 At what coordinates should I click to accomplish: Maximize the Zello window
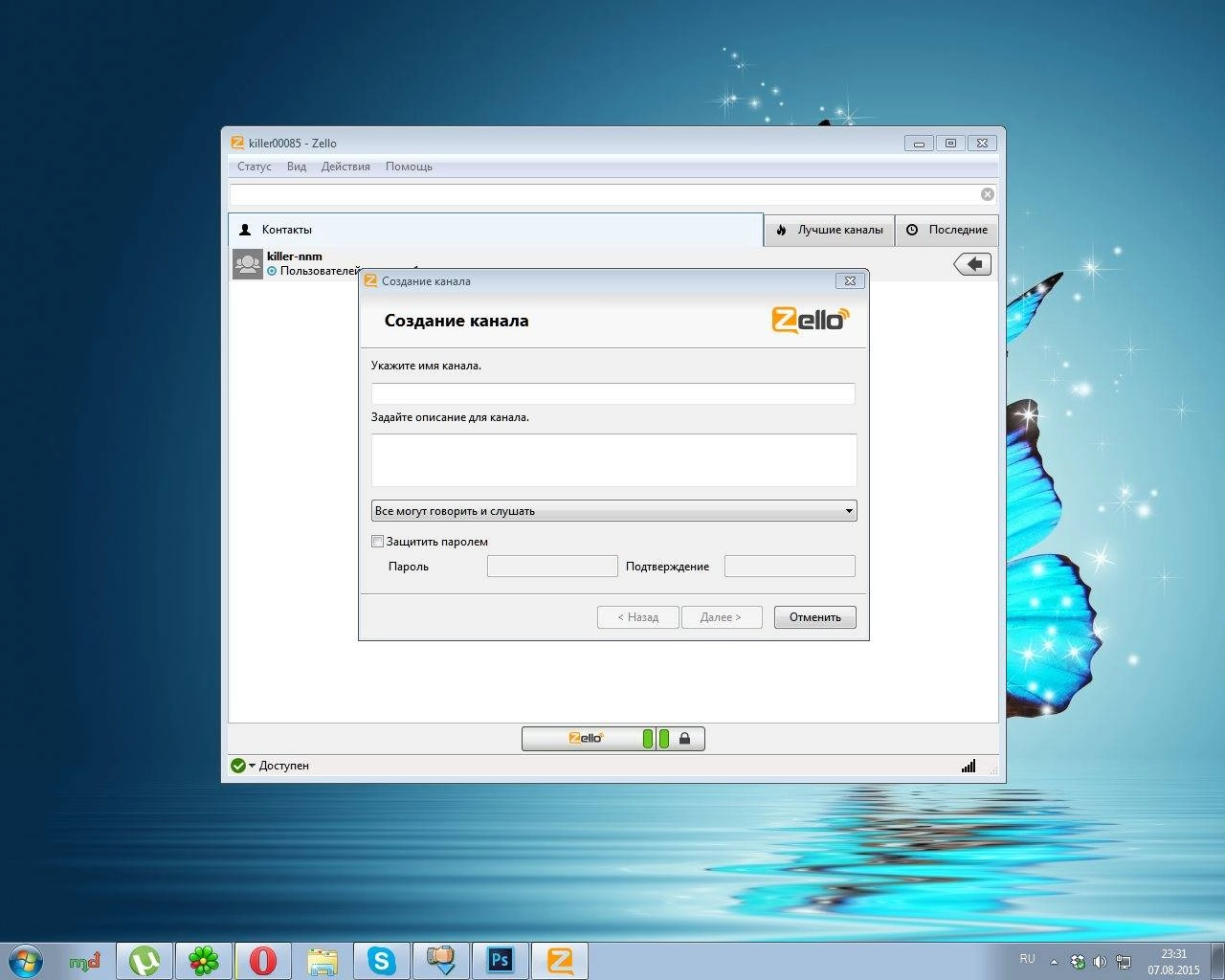coord(950,144)
